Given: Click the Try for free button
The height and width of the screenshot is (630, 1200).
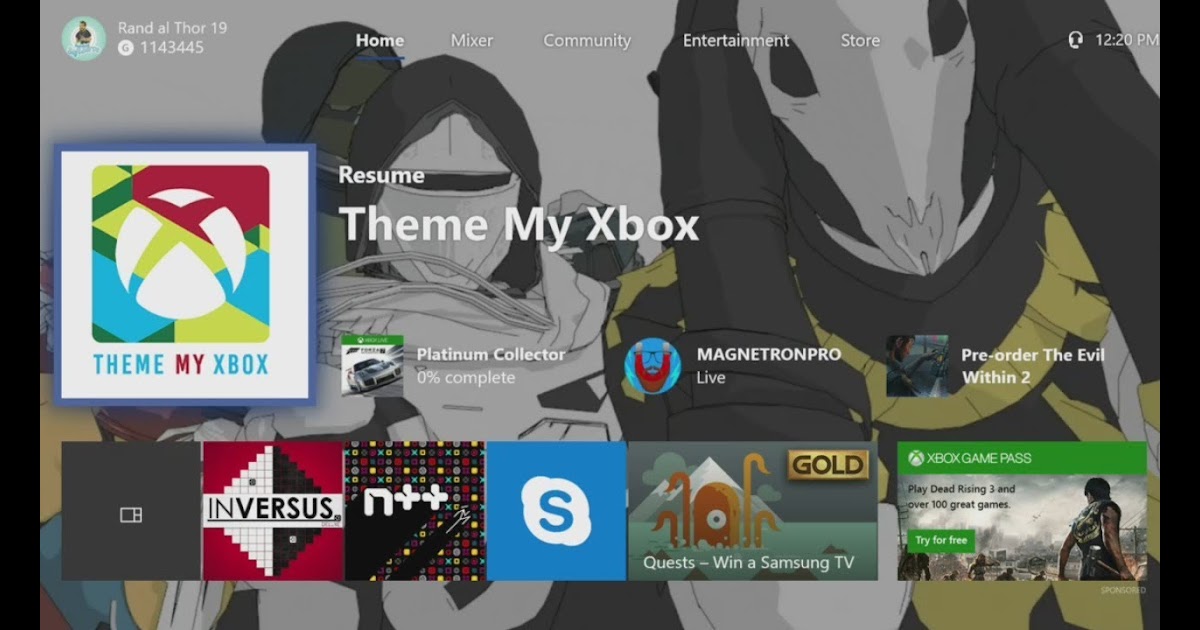Looking at the screenshot, I should [x=941, y=541].
